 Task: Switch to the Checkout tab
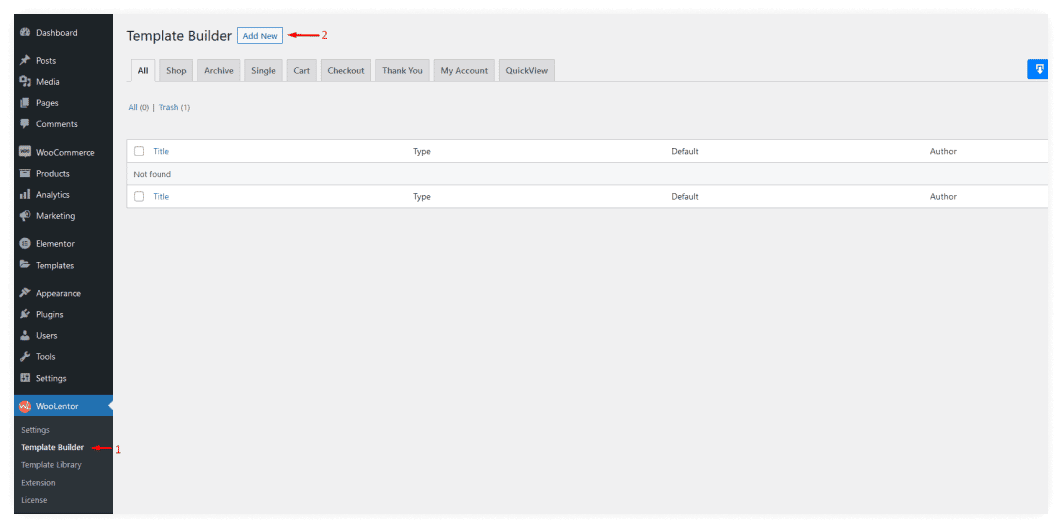pyautogui.click(x=346, y=71)
